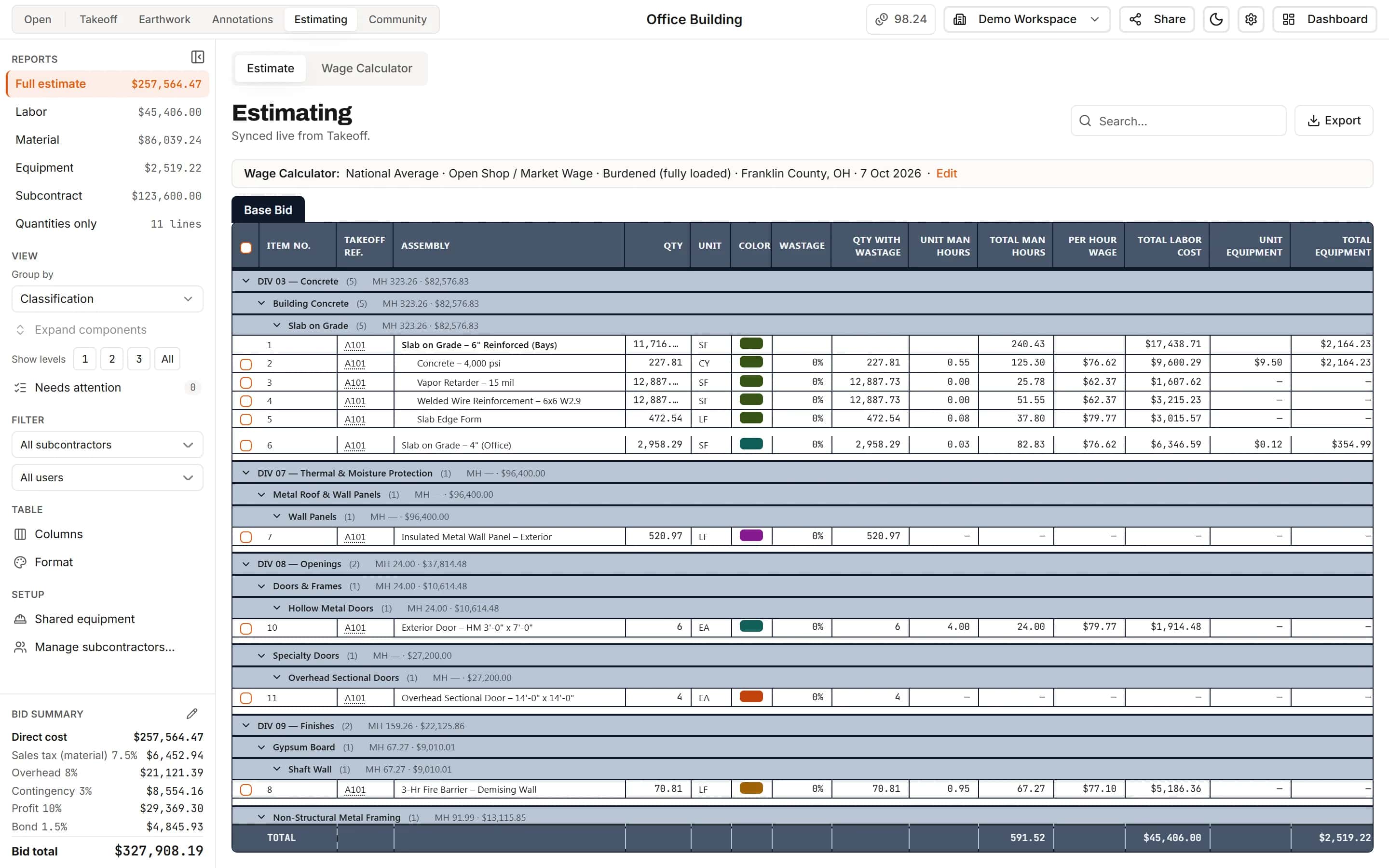Screen dimensions: 1389x868
Task: Switch to the Wage Calculator tab
Action: point(367,68)
